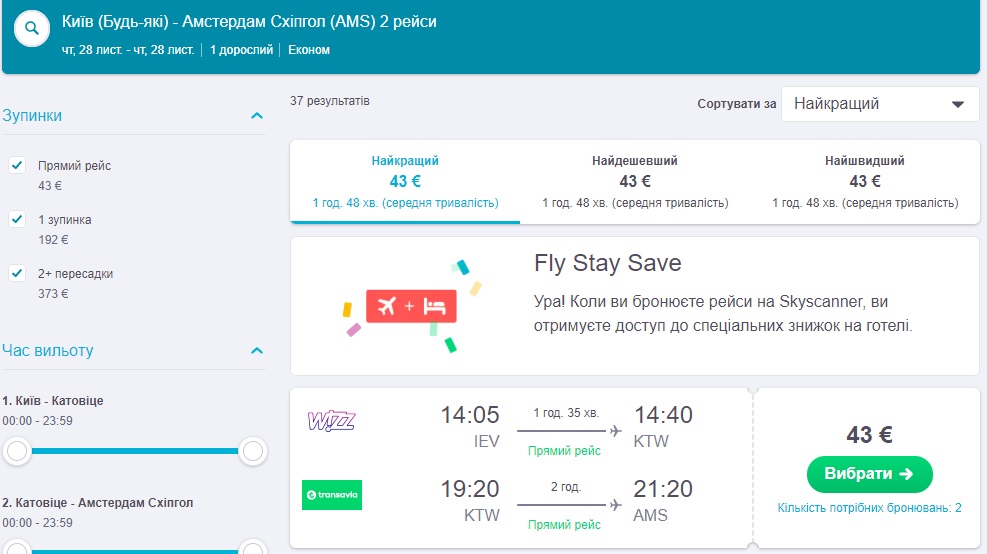This screenshot has width=987, height=554.
Task: Uncheck the Прямий рейс checkbox
Action: (x=17, y=165)
